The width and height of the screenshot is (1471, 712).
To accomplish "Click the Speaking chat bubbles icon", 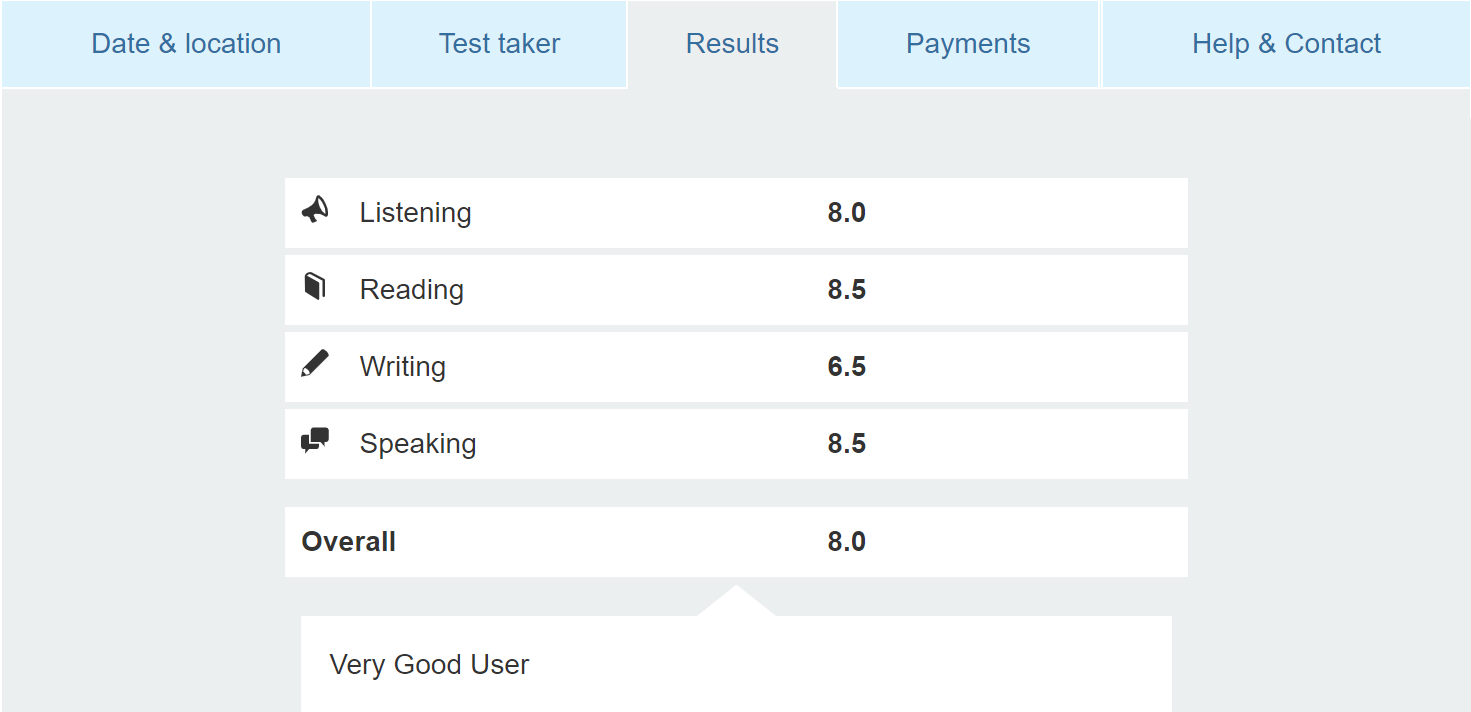I will coord(315,441).
